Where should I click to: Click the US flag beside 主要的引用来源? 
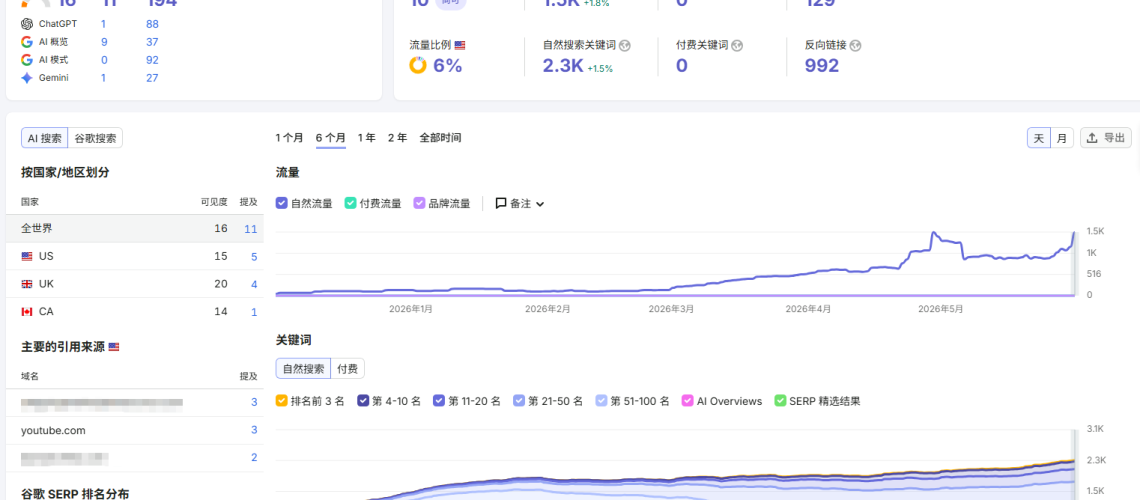pos(113,347)
